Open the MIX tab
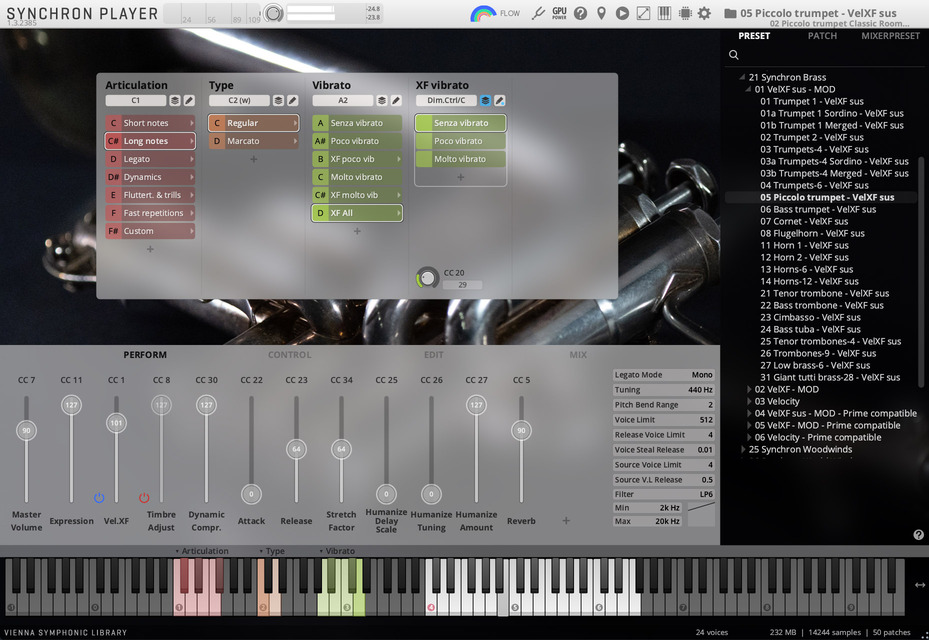 tap(578, 355)
